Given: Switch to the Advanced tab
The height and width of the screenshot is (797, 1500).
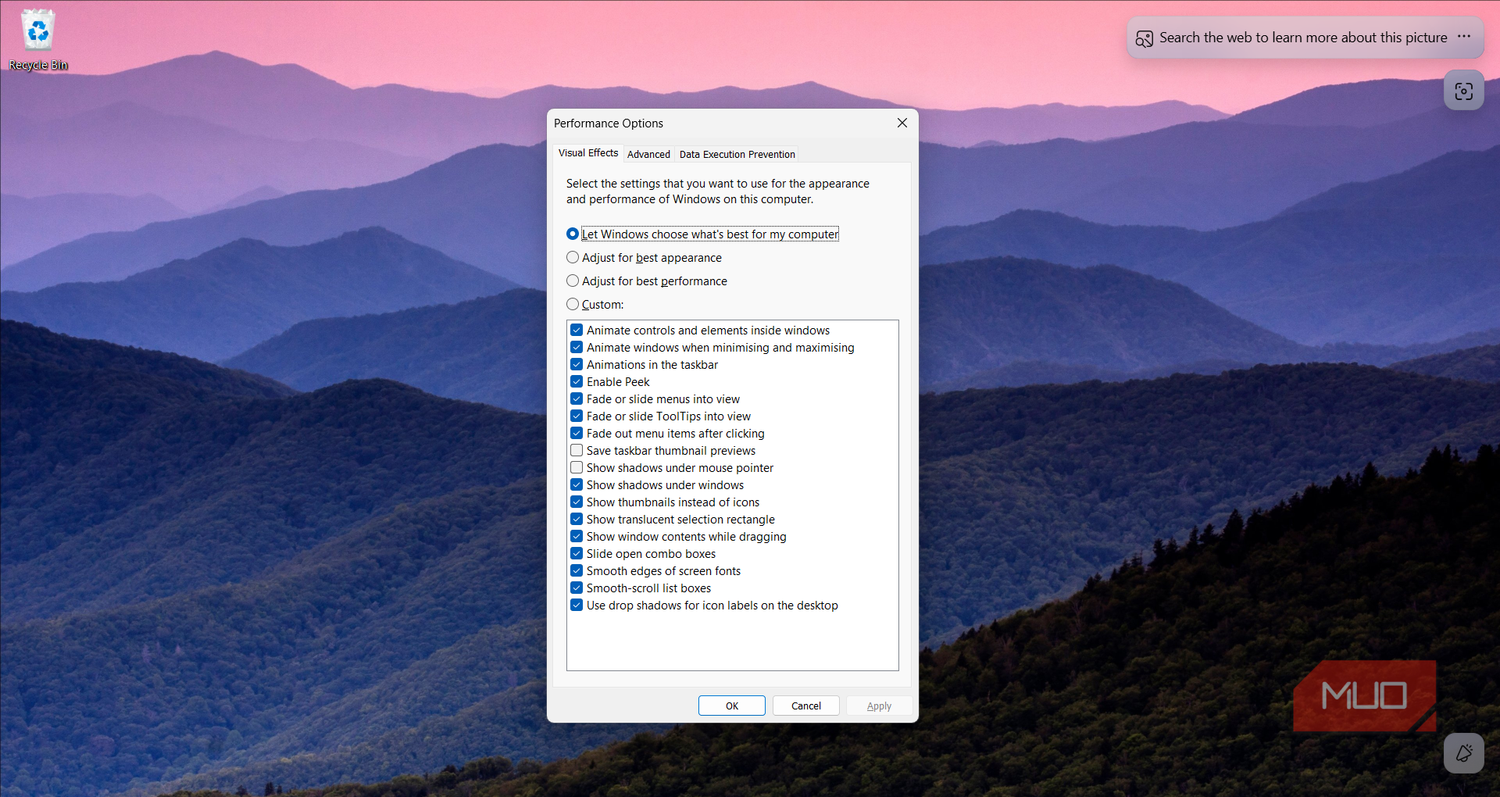Looking at the screenshot, I should click(x=649, y=154).
